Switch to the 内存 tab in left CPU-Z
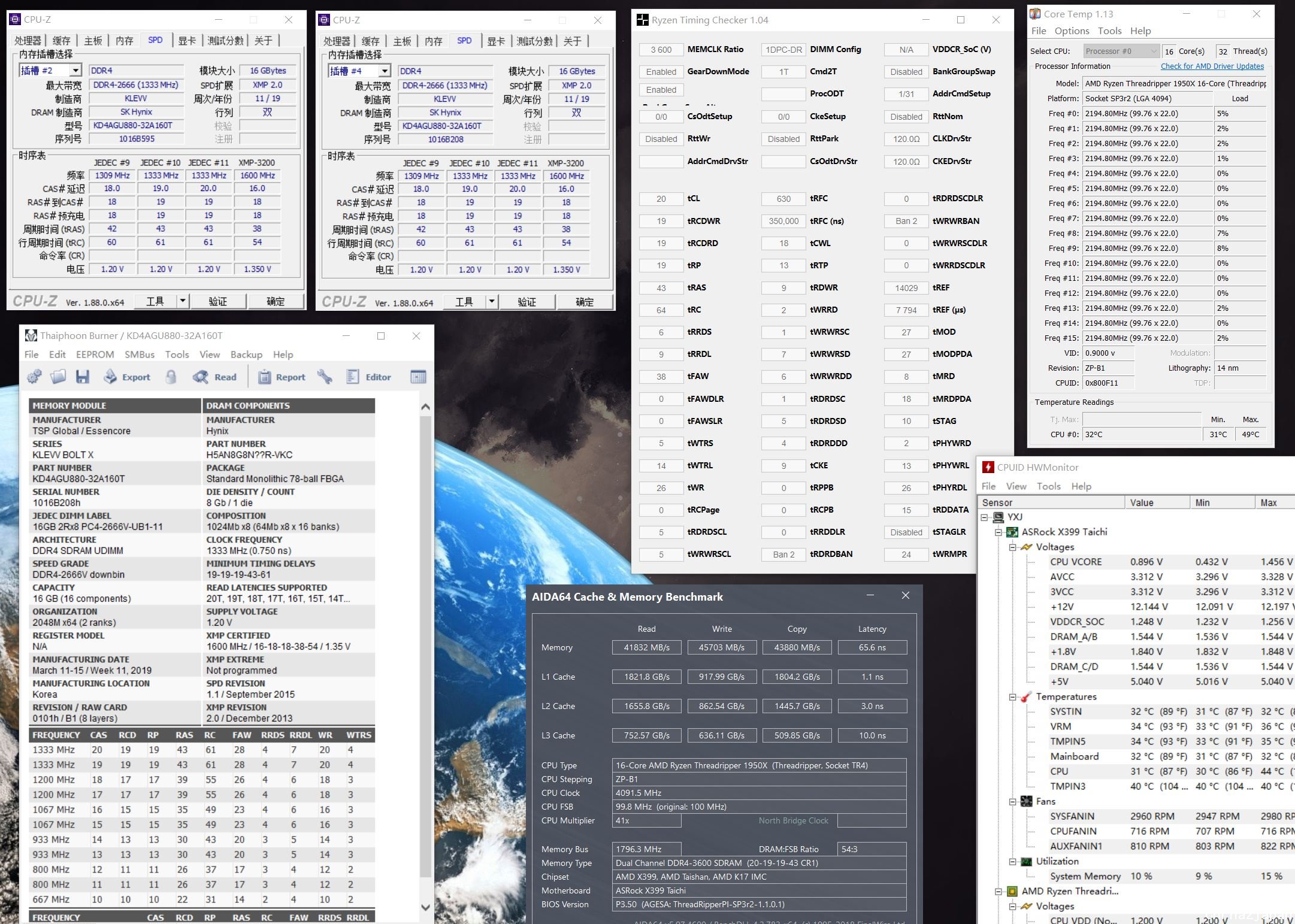The image size is (1295, 924). click(x=125, y=40)
